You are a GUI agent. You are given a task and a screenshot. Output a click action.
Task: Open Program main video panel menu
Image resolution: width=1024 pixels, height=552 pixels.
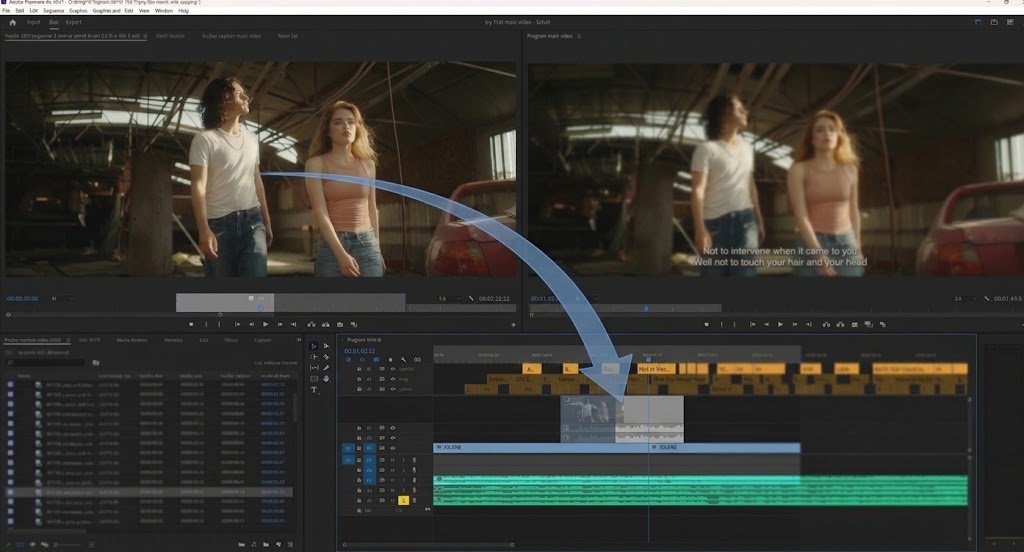coord(579,36)
